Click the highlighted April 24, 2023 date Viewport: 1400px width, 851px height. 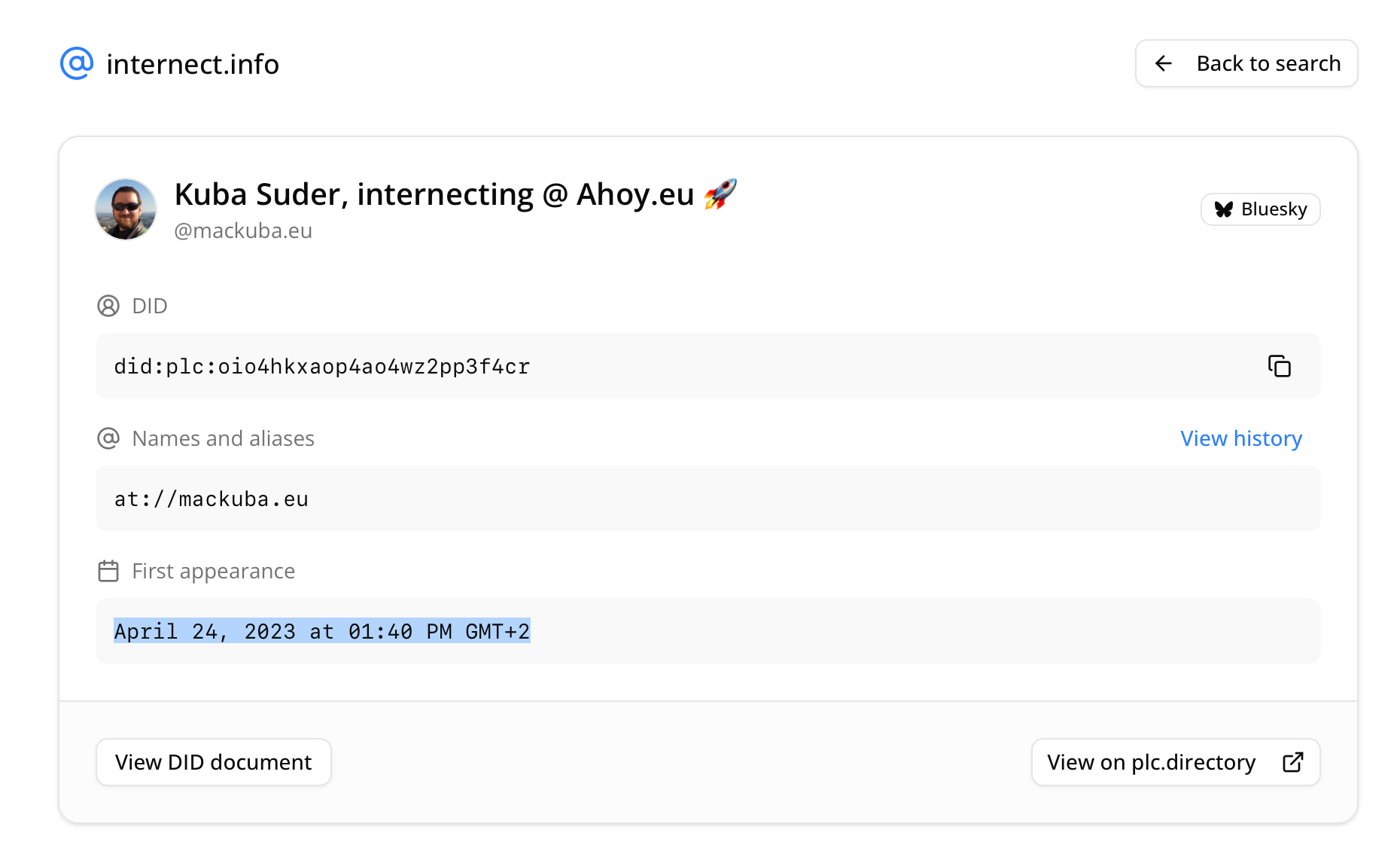[322, 631]
